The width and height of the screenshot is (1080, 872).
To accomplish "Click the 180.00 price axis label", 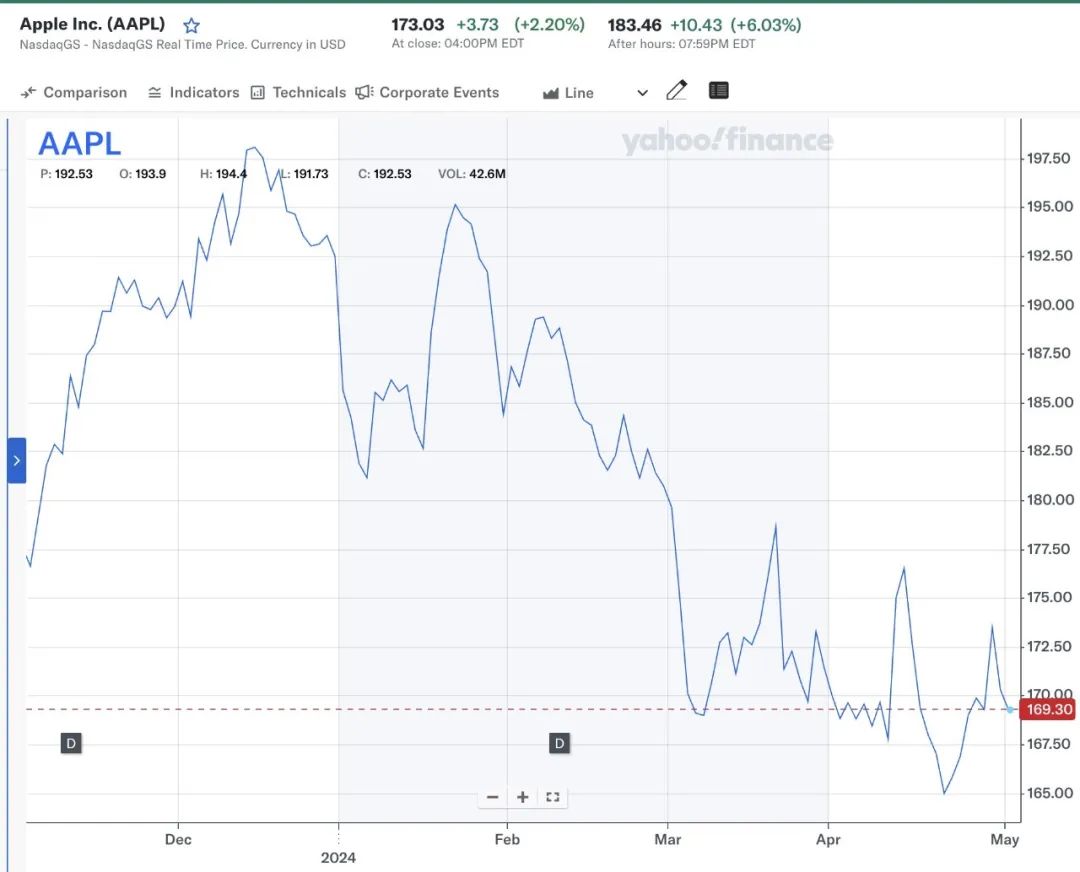I will point(1049,499).
